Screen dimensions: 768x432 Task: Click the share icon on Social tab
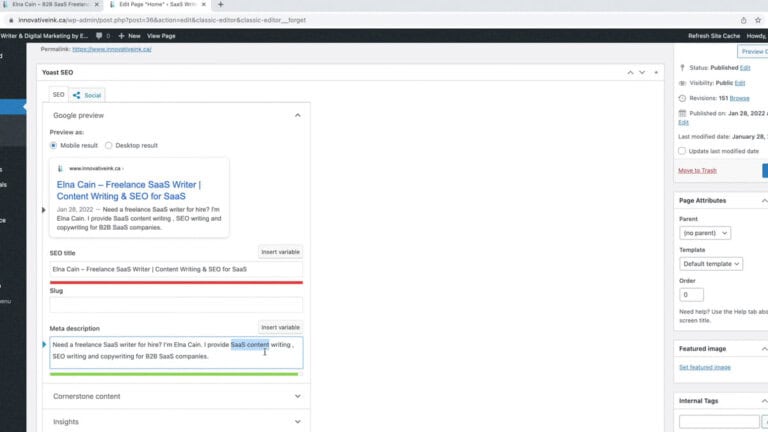tap(77, 95)
